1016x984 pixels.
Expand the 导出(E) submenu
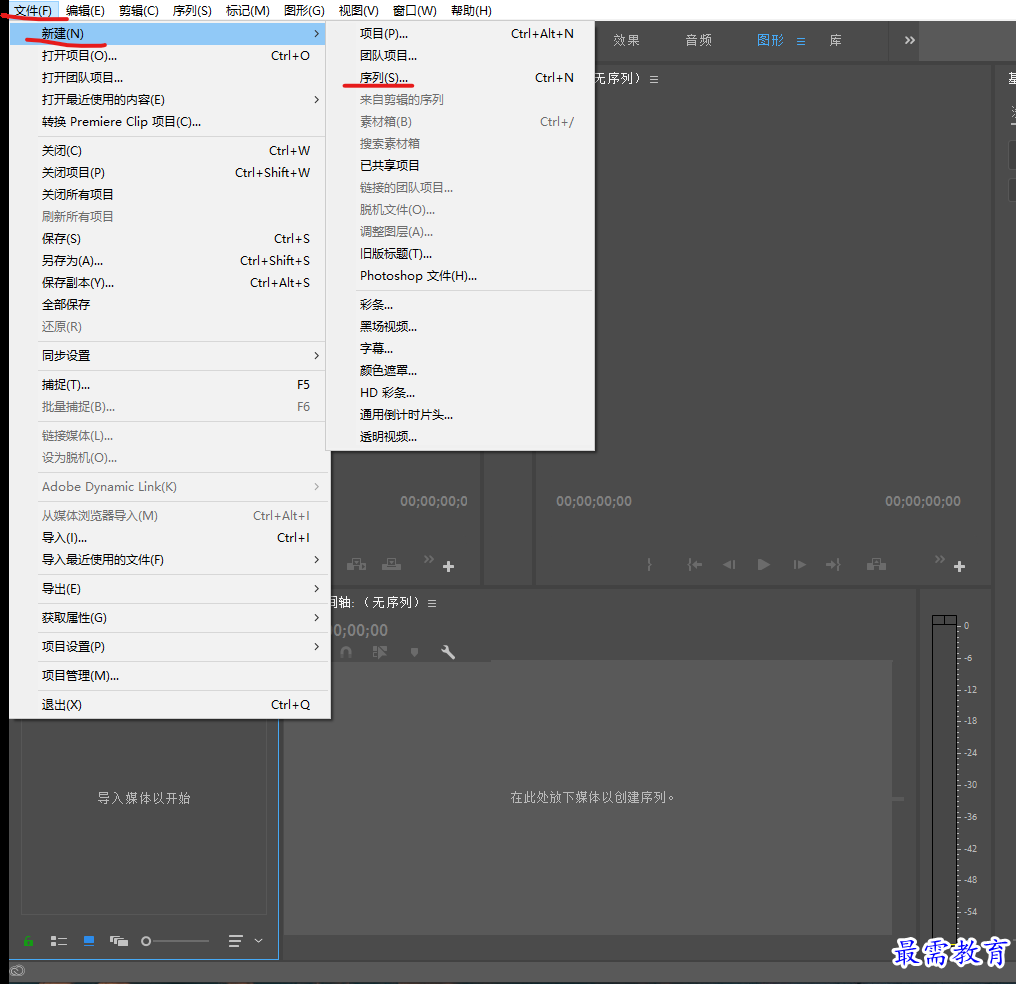coord(168,589)
